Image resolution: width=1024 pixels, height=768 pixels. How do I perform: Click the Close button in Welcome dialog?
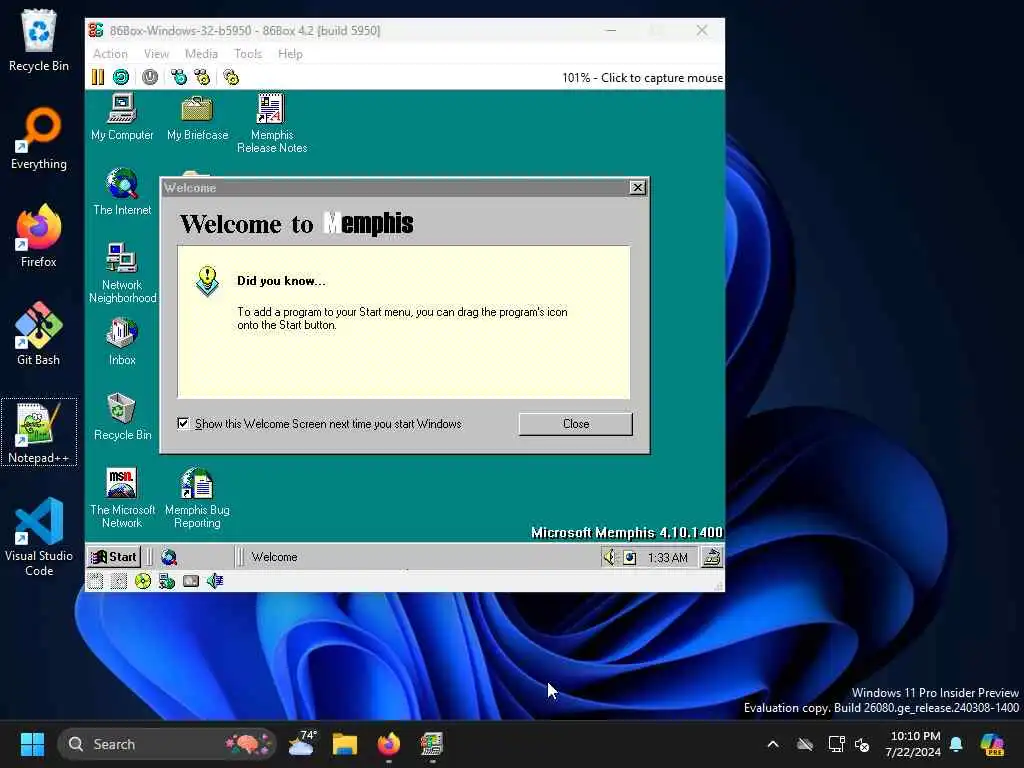click(x=575, y=424)
